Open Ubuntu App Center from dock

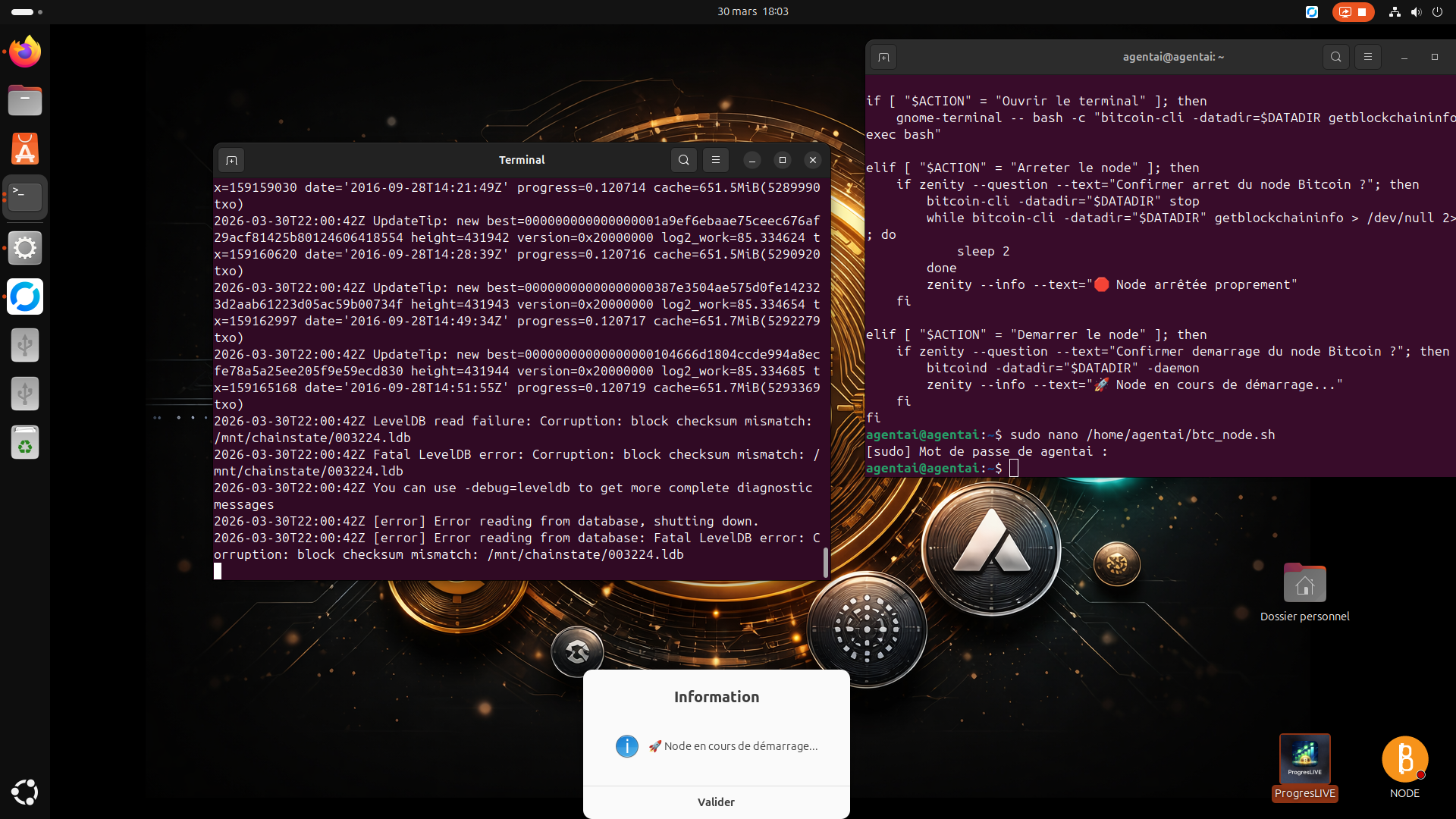[25, 149]
